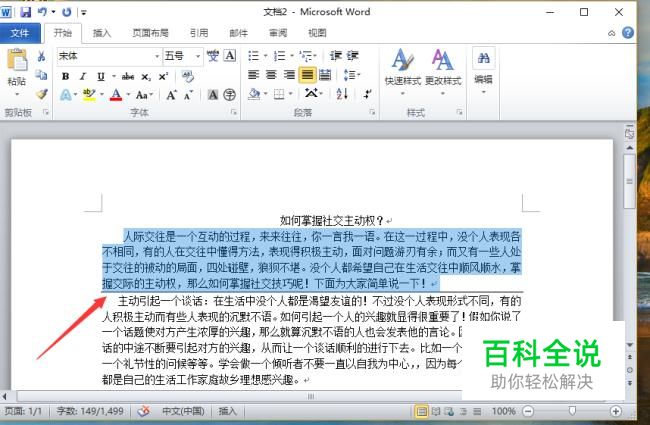Screen dimensions: 650x425
Task: Decrease the paragraph indent
Action: point(335,56)
